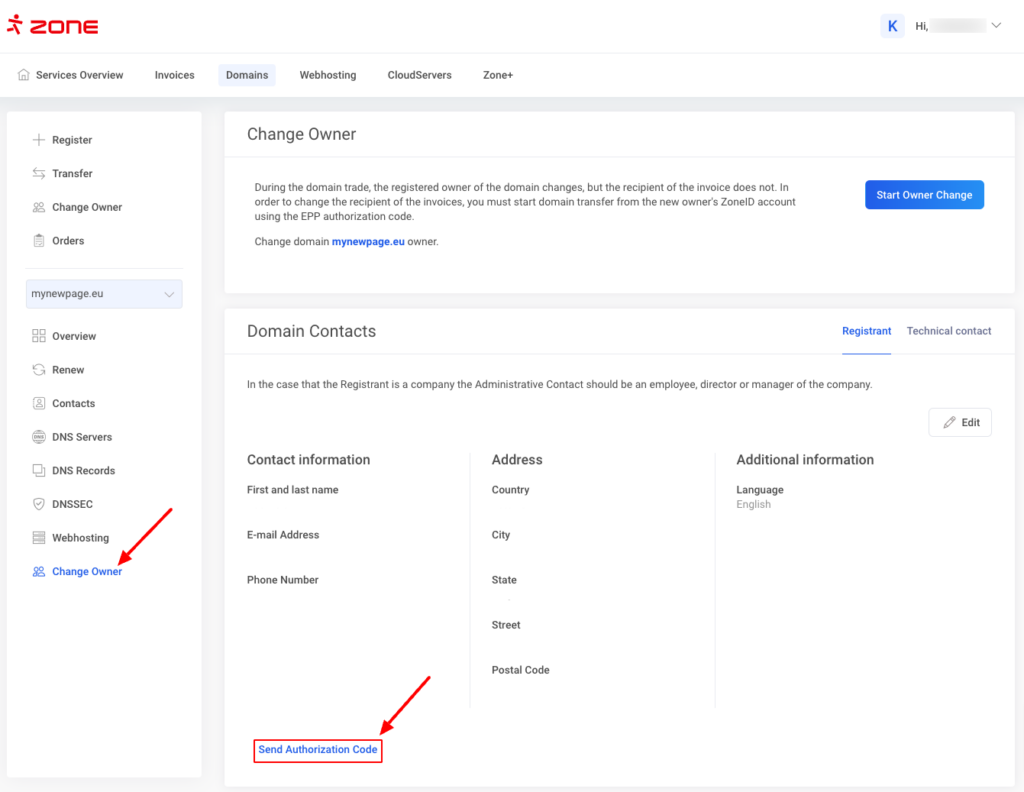Open the mynewpage.eu link in description
The image size is (1024, 792).
point(368,242)
